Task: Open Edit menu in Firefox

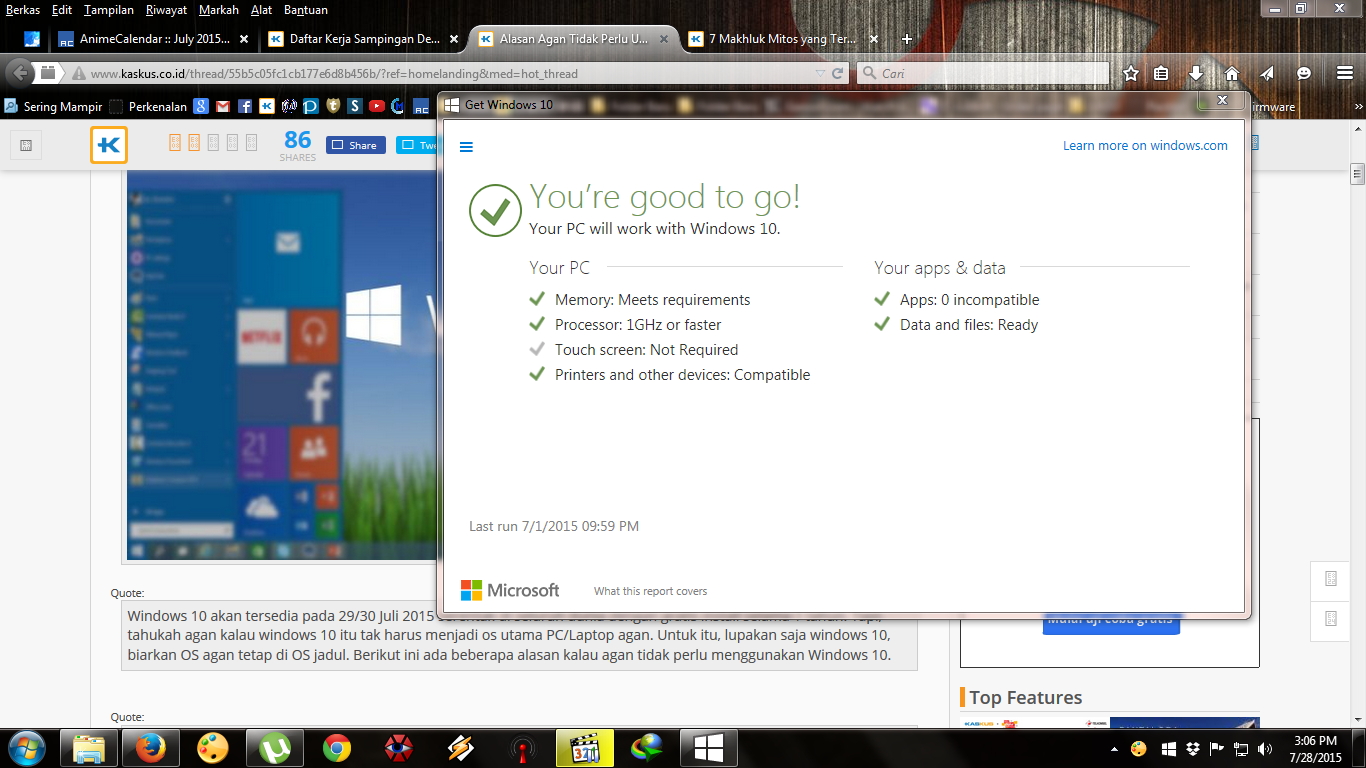Action: (x=62, y=10)
